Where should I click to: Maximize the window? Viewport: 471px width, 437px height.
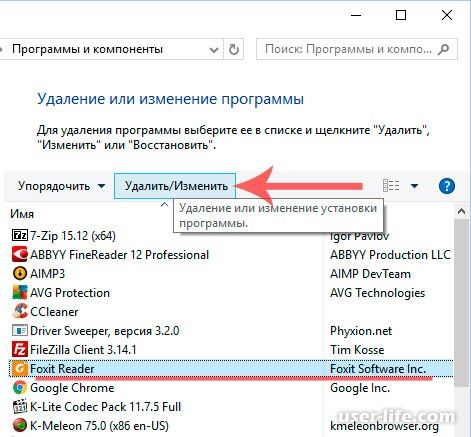coord(401,15)
